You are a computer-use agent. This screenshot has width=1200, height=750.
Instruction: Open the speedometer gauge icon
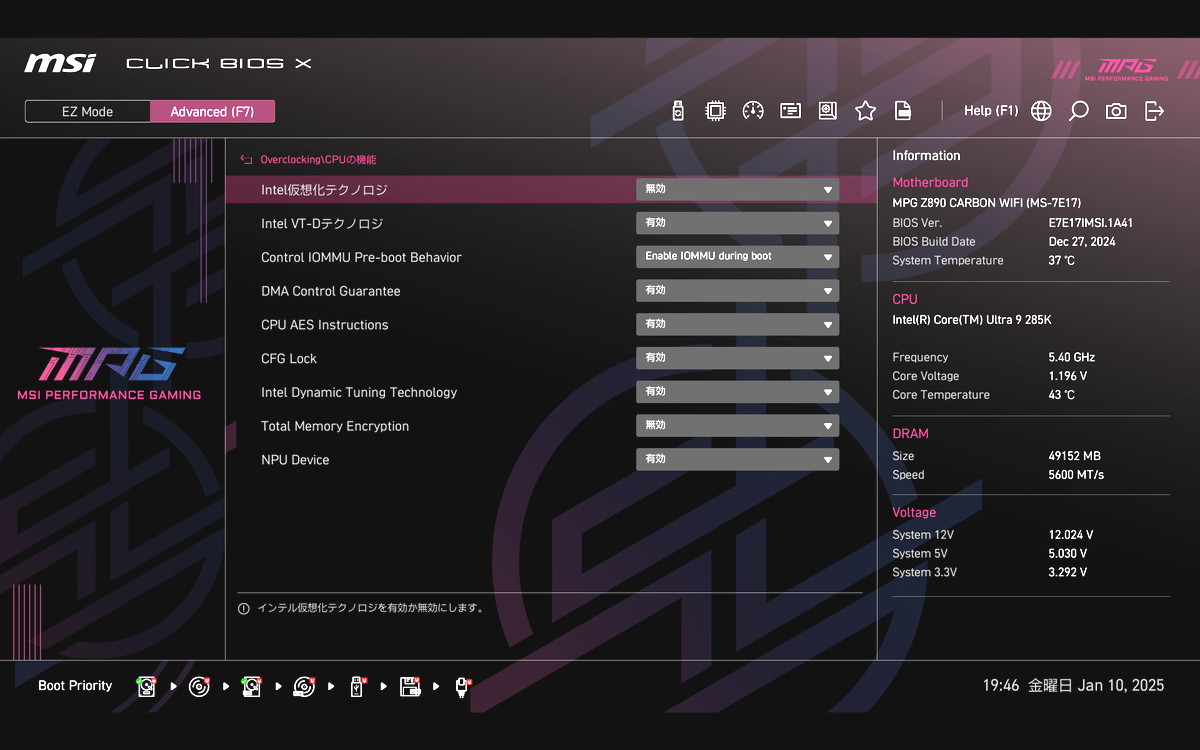753,111
